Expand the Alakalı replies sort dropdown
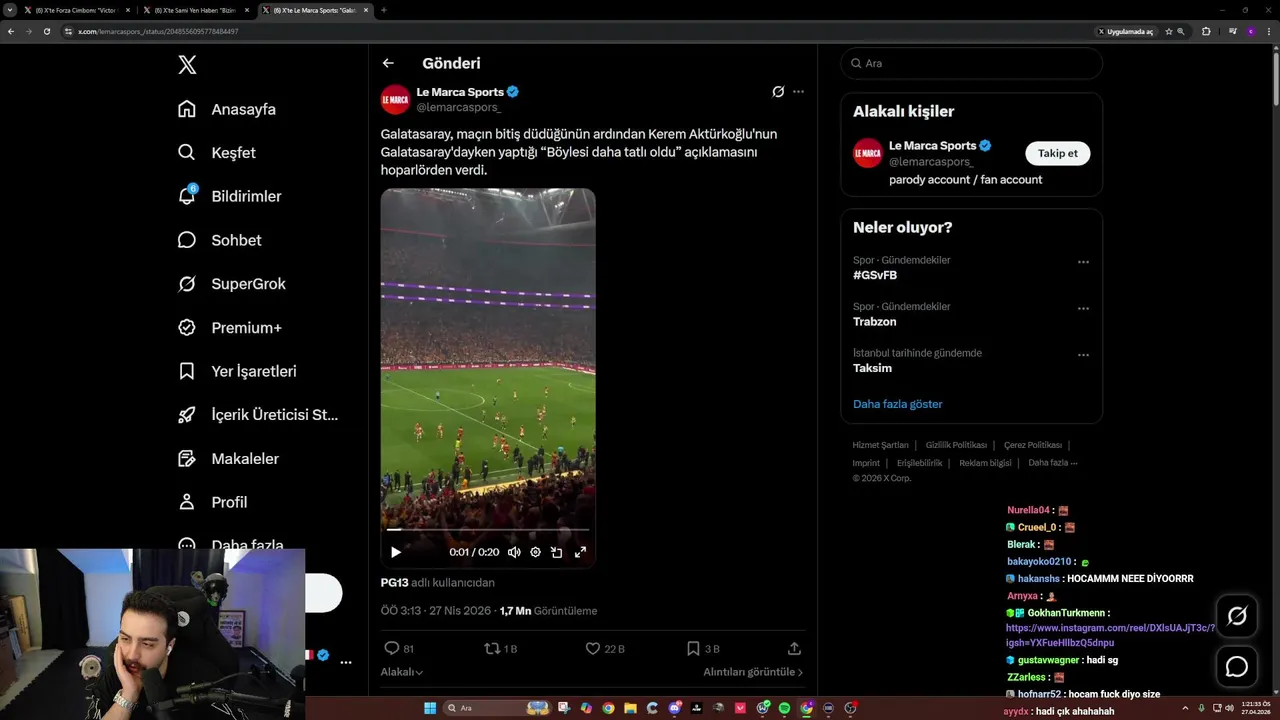This screenshot has width=1280, height=720. click(x=402, y=672)
